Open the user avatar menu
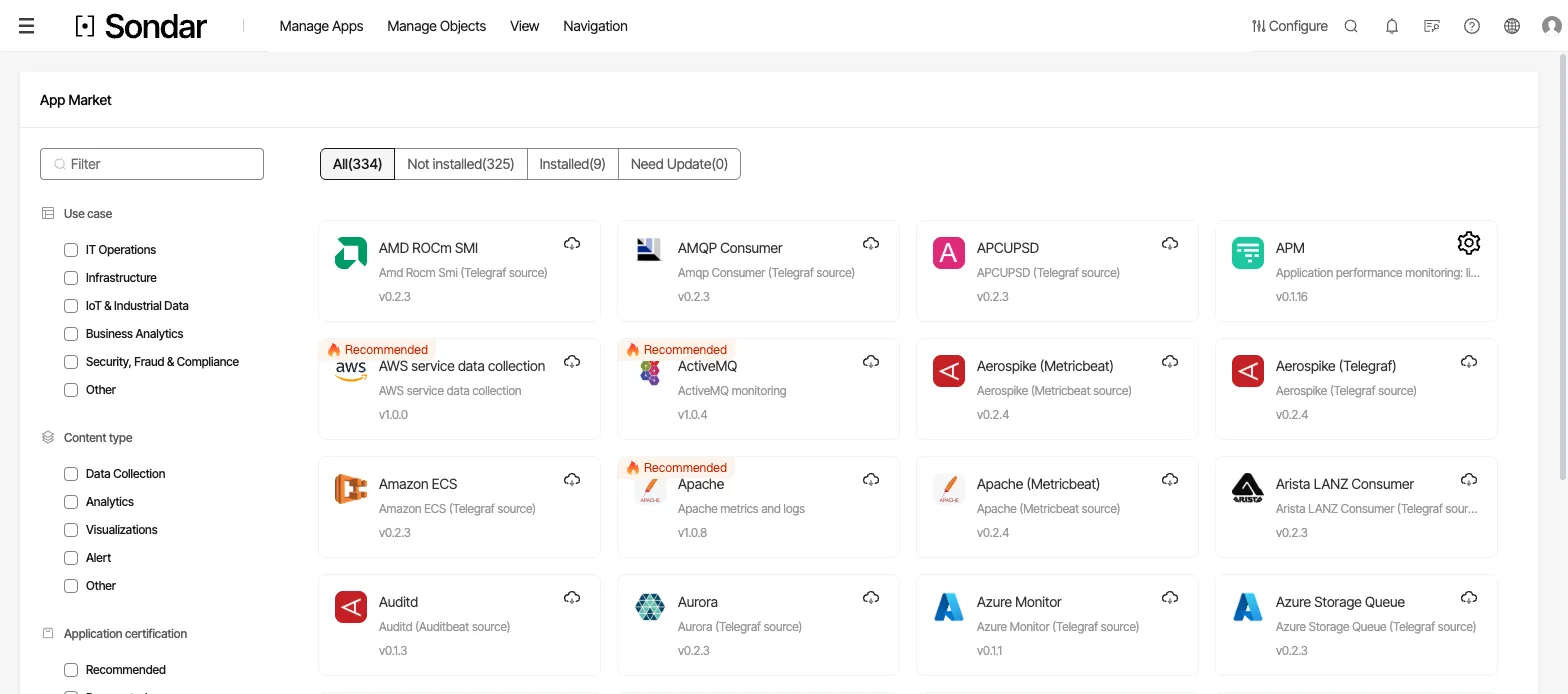 [1552, 26]
